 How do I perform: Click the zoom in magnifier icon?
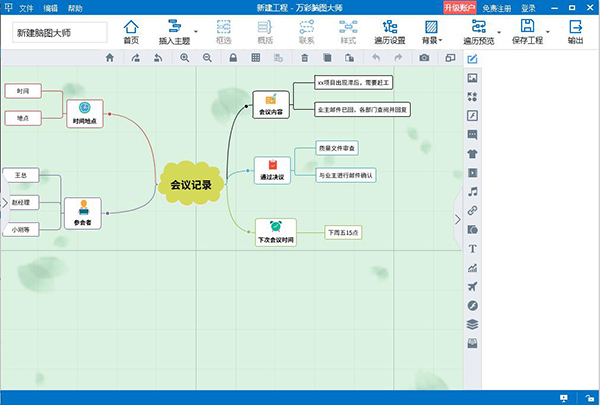184,59
